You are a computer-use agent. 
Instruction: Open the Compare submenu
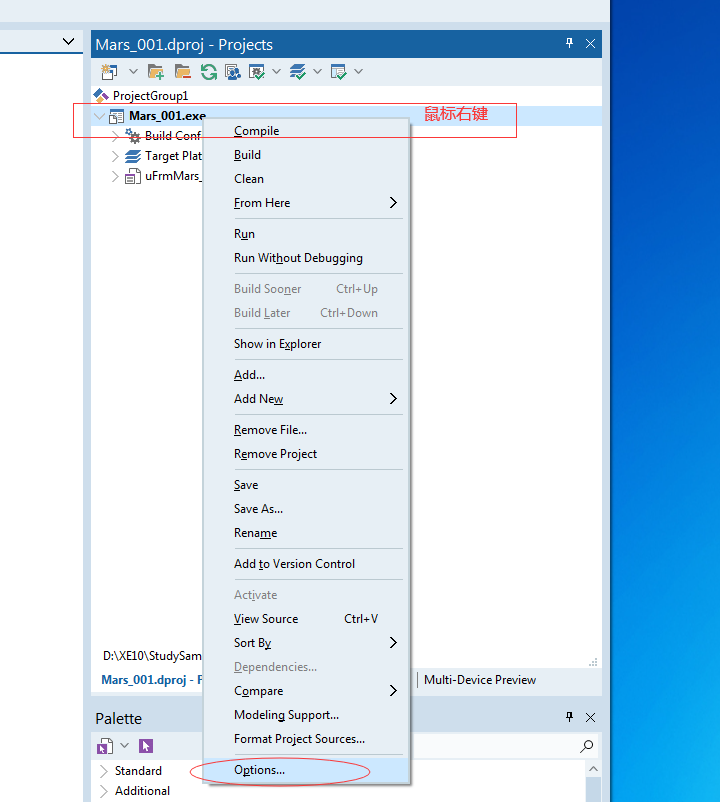(307, 691)
